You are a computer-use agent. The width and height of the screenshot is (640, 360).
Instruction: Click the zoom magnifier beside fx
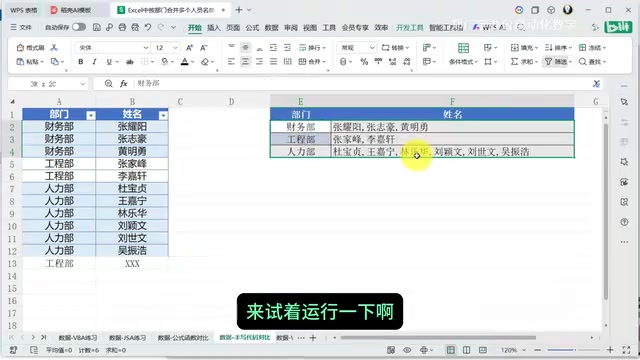coord(108,84)
